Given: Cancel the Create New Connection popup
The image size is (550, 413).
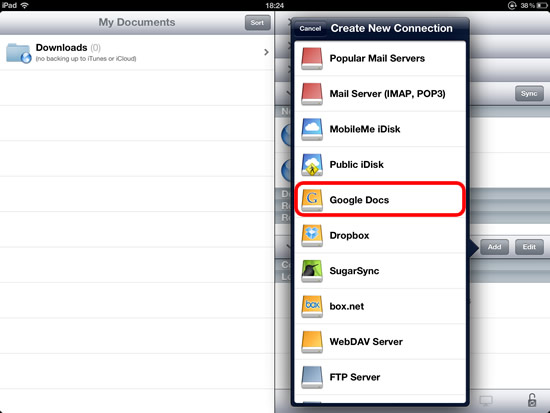Looking at the screenshot, I should [310, 28].
